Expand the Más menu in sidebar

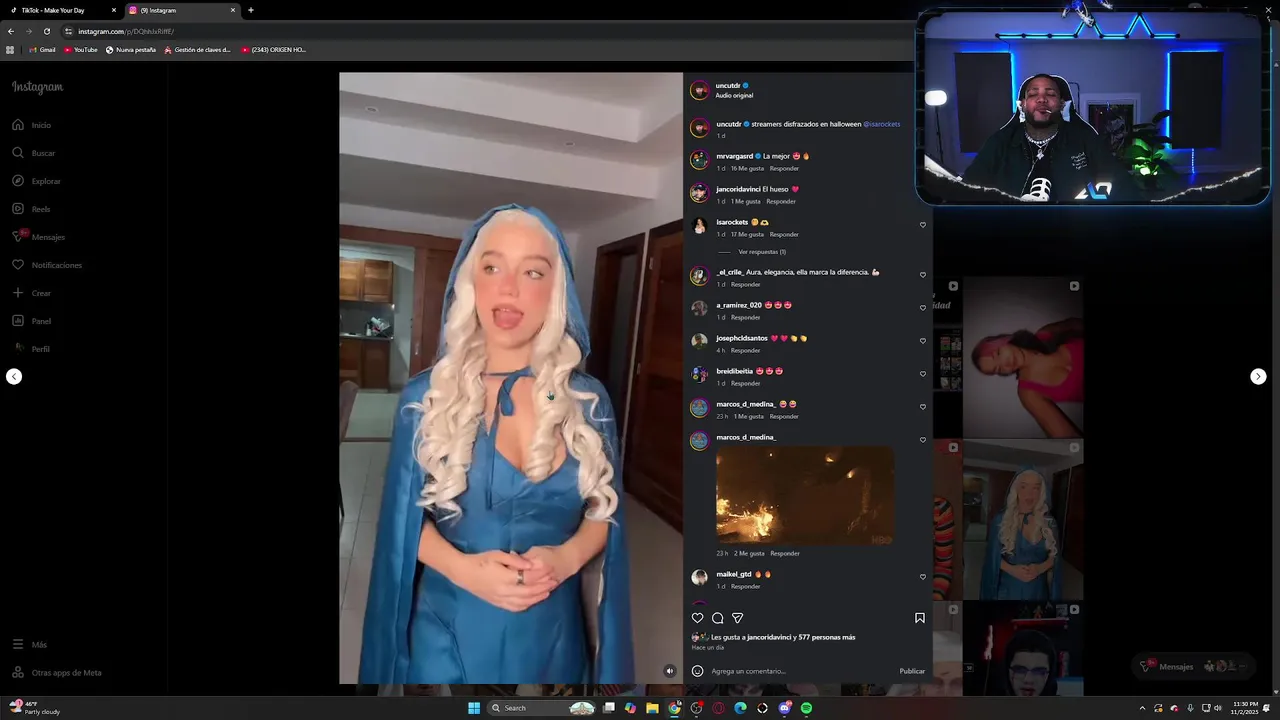coord(30,645)
